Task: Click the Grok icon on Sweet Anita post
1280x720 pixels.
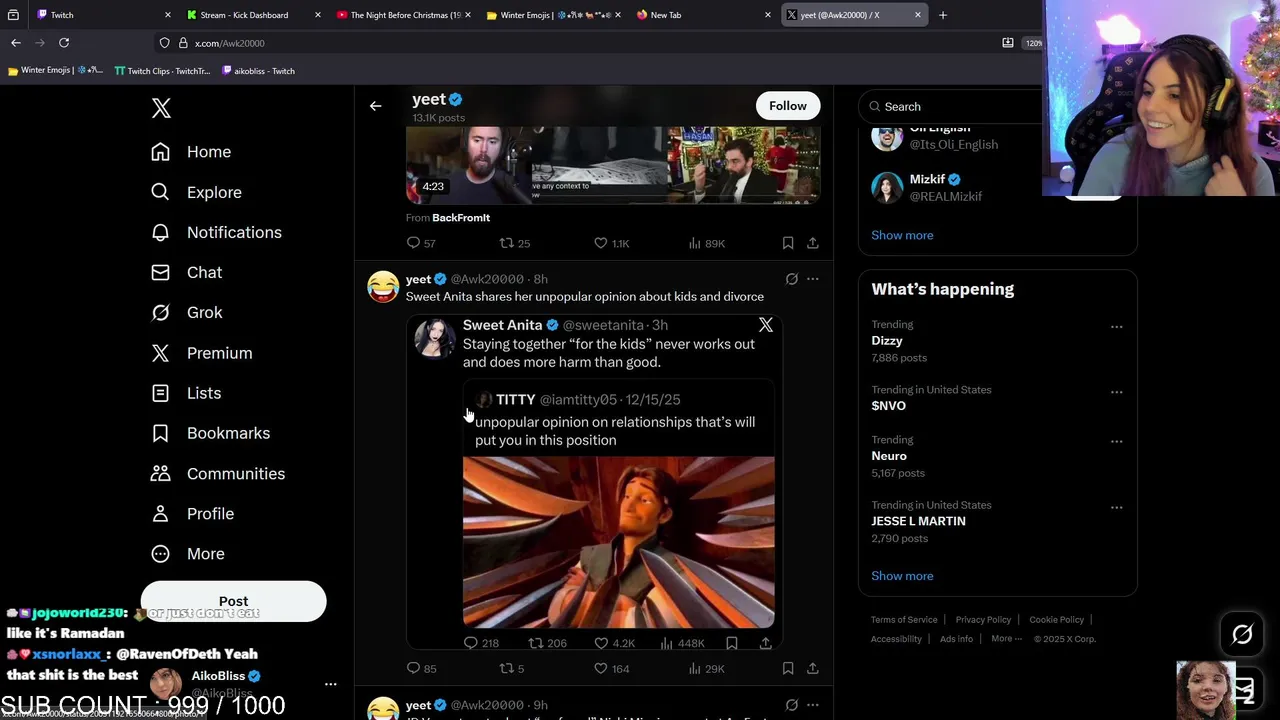Action: tap(791, 279)
